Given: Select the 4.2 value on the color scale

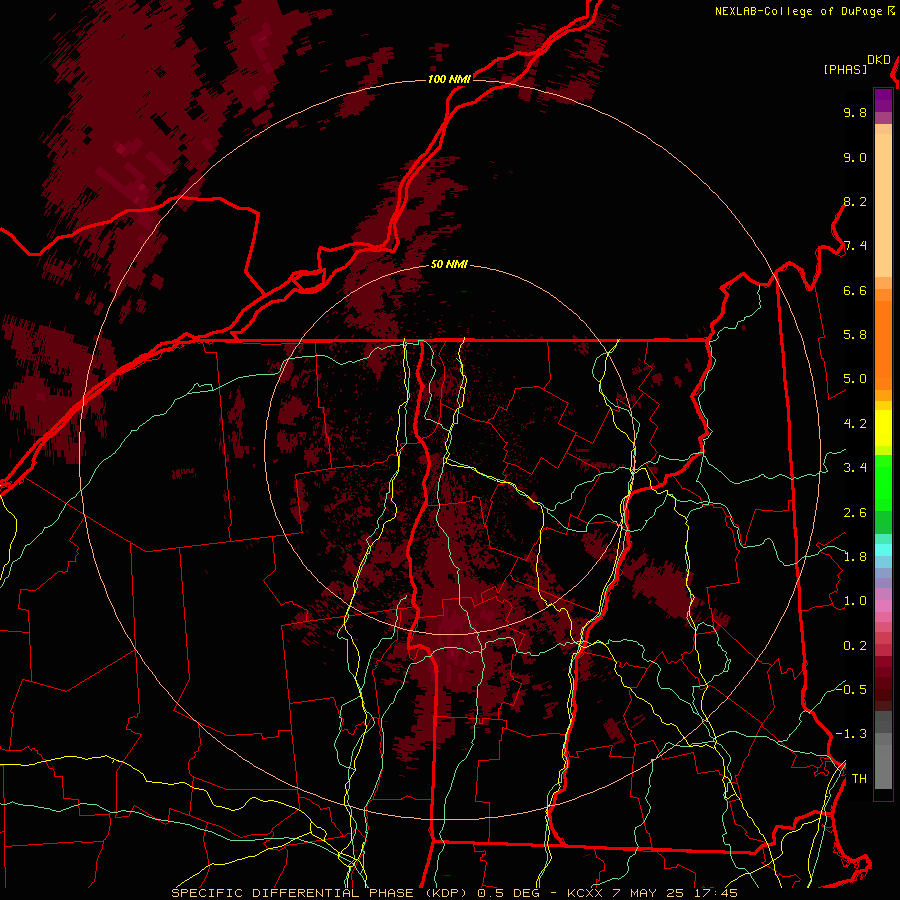Looking at the screenshot, I should [855, 424].
